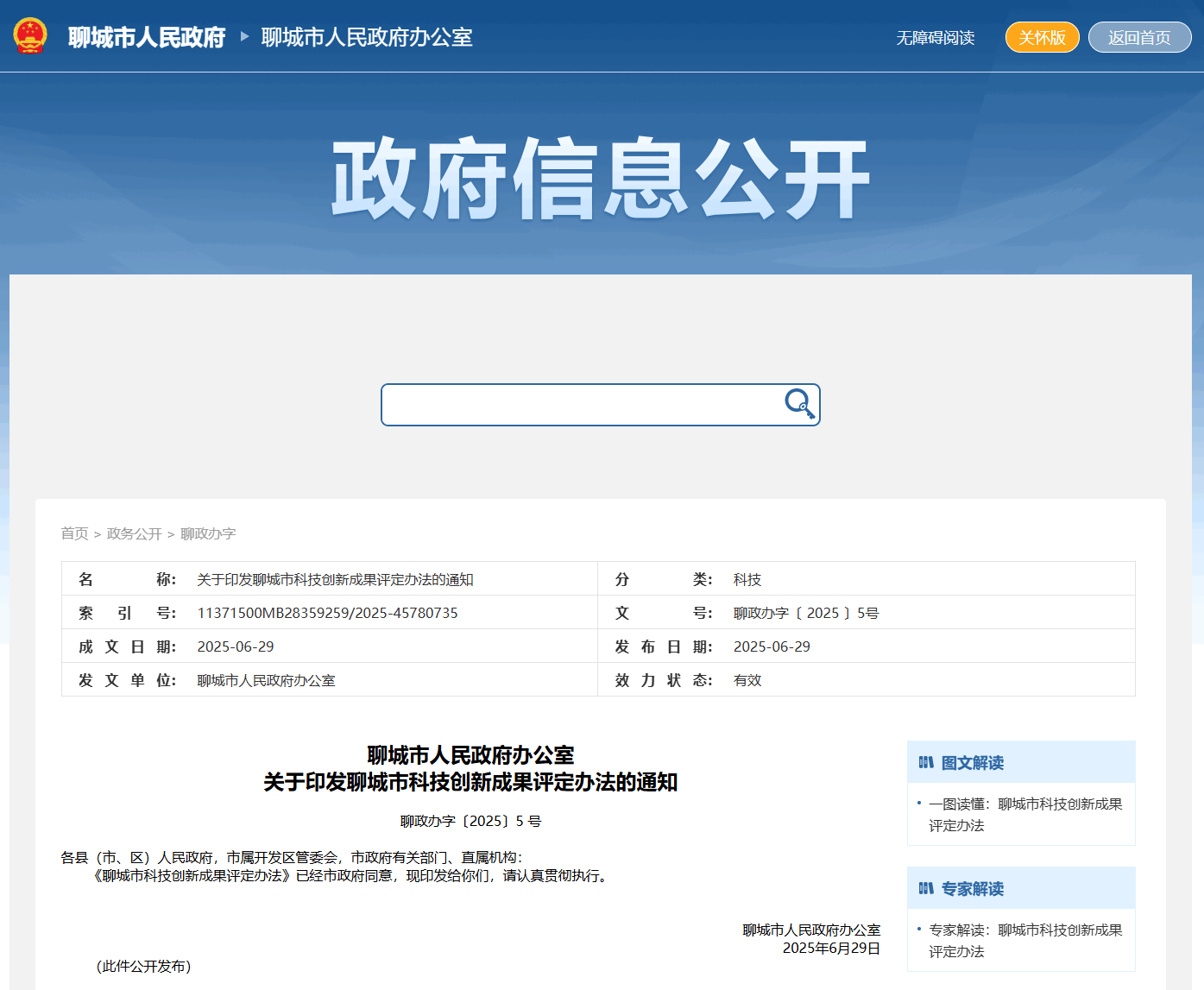Click the 图文解读 panel heading
1204x990 pixels.
click(972, 763)
